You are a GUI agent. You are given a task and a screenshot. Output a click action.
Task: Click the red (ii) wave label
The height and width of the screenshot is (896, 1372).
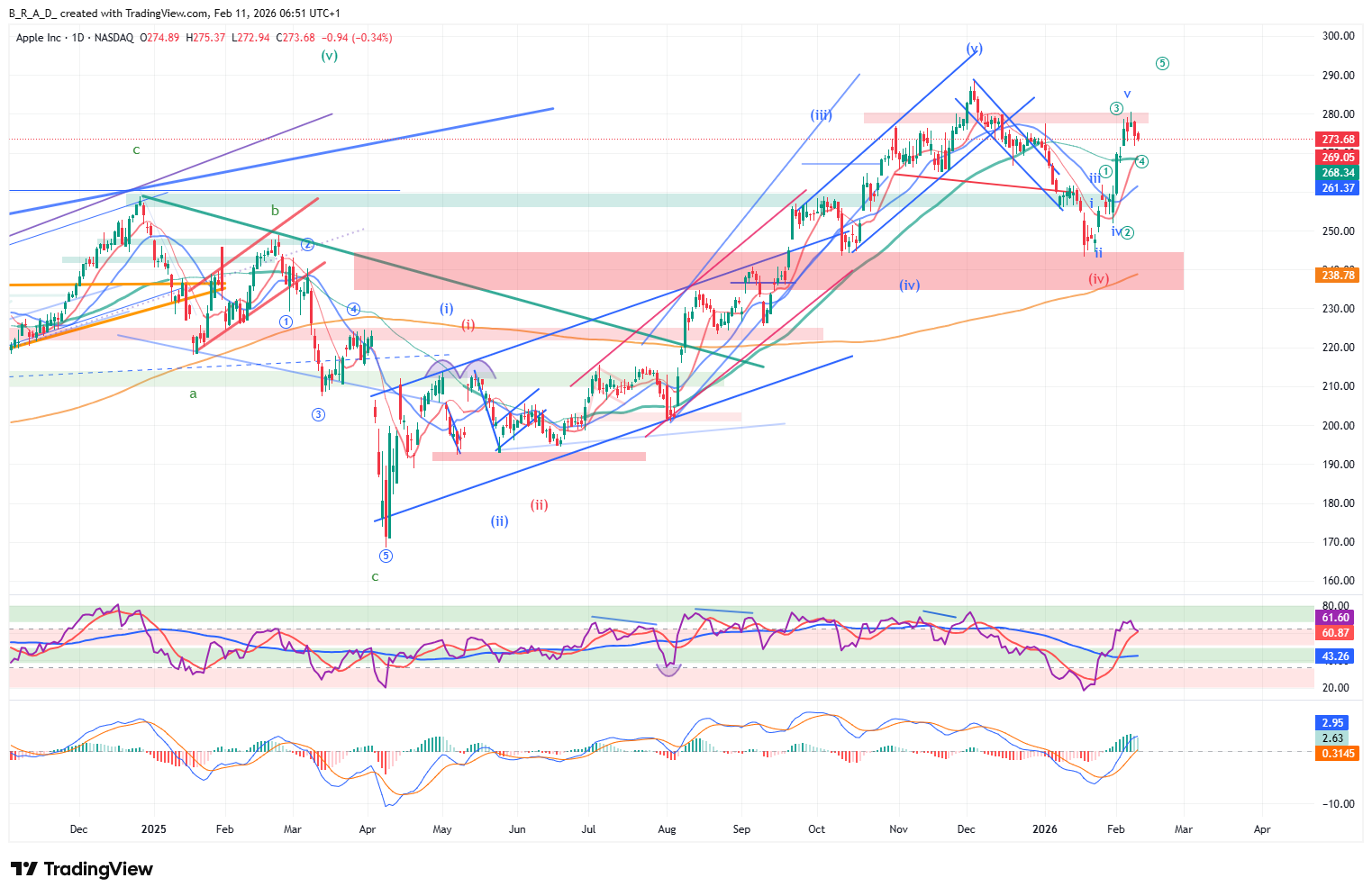pyautogui.click(x=539, y=505)
